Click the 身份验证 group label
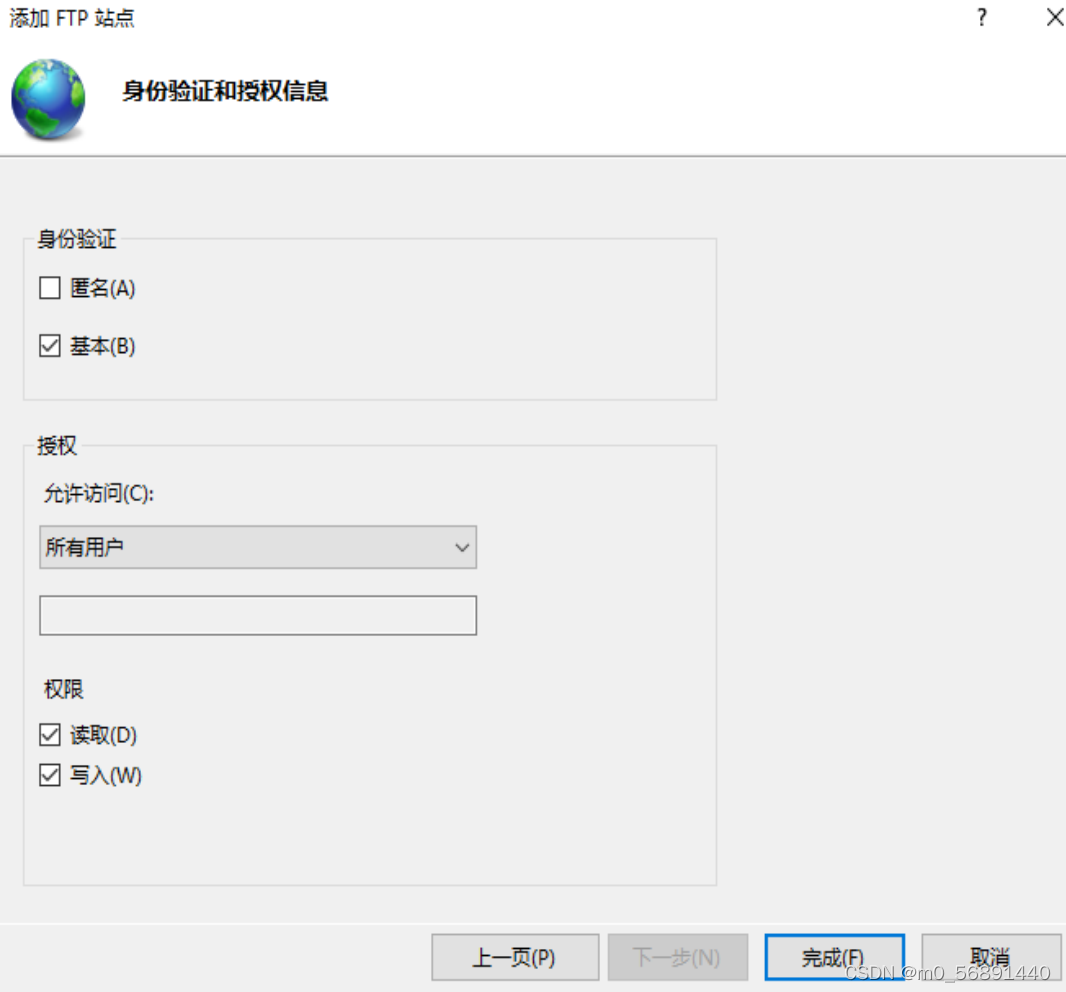 77,239
